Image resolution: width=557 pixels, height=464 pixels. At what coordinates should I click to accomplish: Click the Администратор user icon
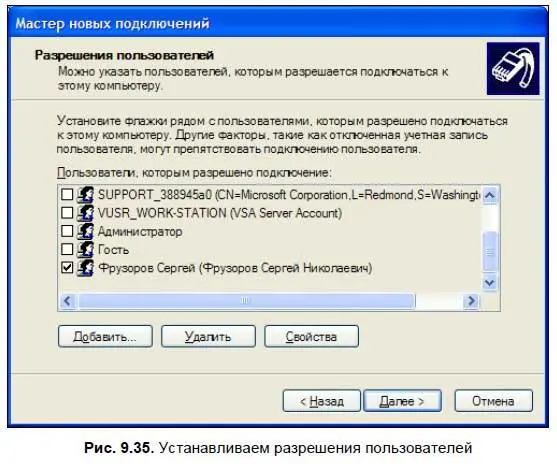click(x=86, y=231)
